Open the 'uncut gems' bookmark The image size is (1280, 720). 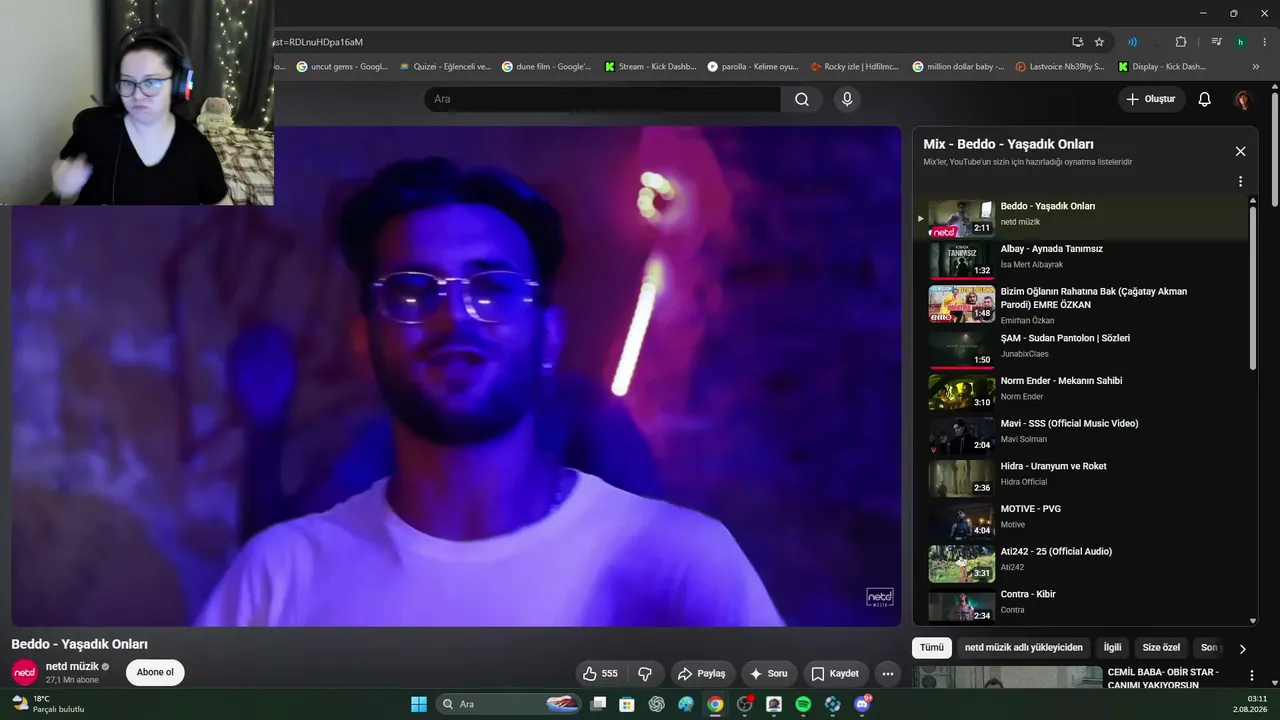coord(343,67)
